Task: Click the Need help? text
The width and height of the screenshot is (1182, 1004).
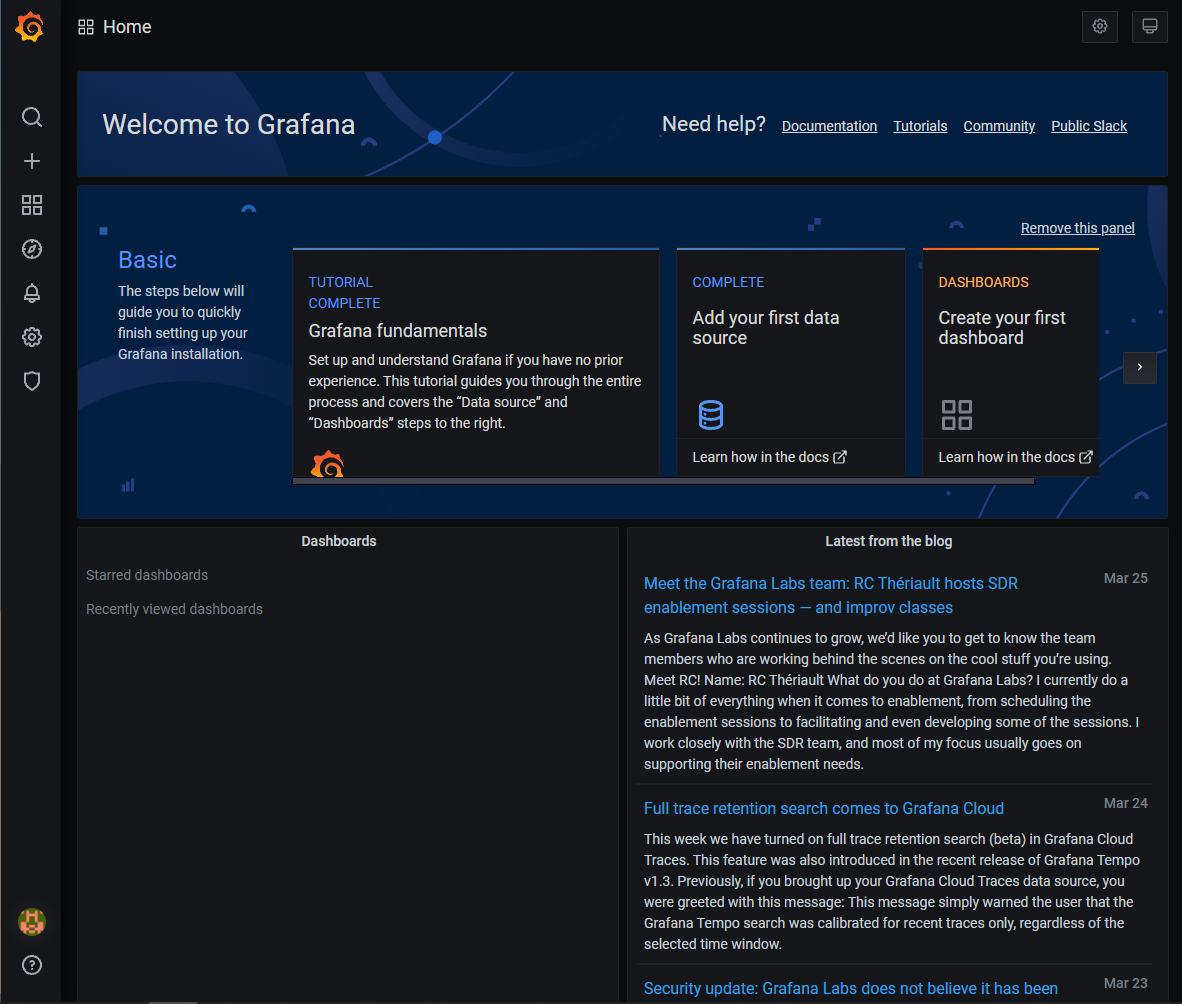Action: (714, 124)
